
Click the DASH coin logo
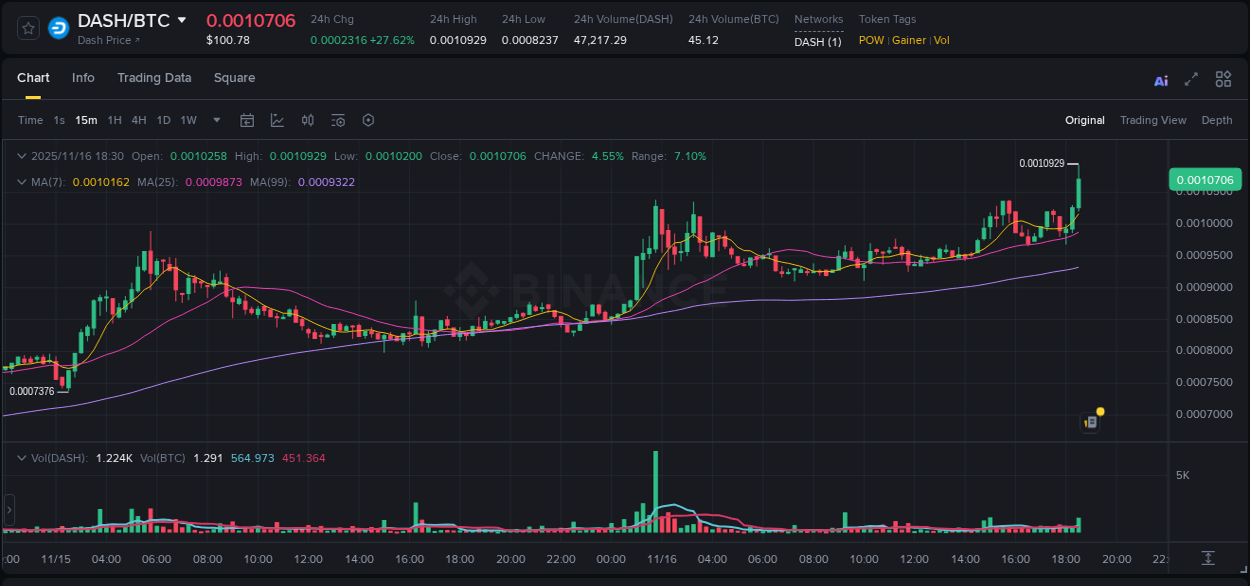pyautogui.click(x=57, y=28)
